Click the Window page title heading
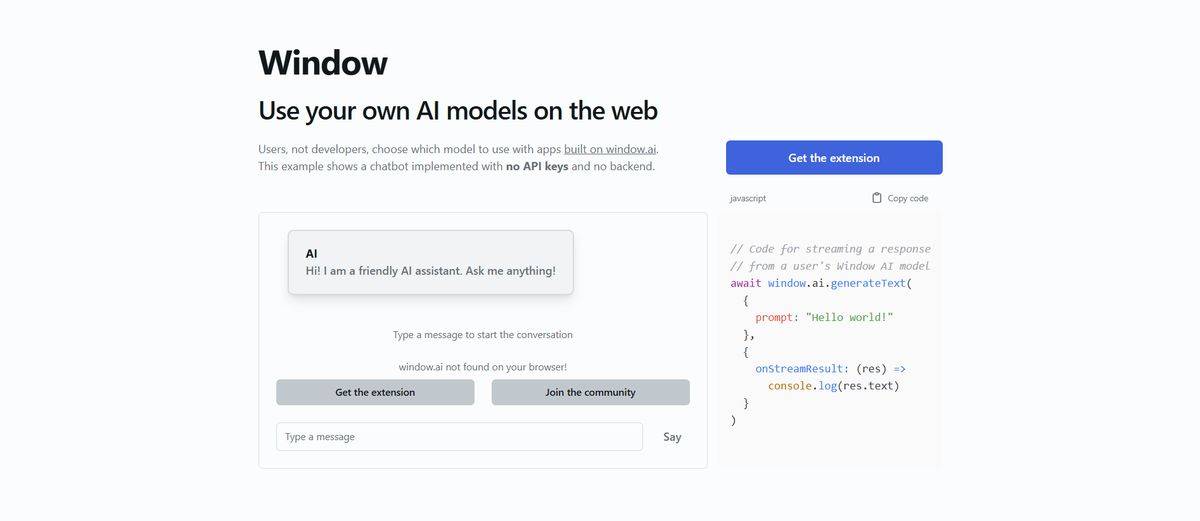Screen dimensions: 1200x521 click(x=323, y=62)
